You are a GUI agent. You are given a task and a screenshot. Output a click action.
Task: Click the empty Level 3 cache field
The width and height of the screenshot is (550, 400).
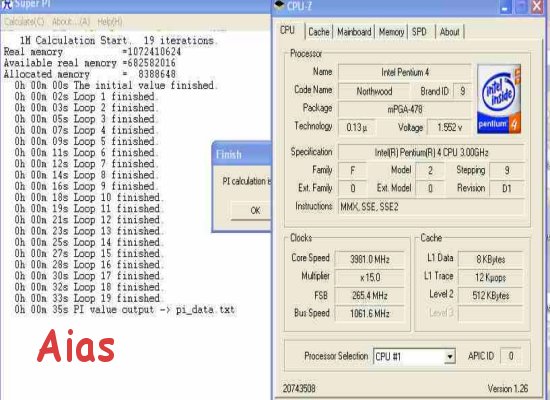click(x=490, y=313)
